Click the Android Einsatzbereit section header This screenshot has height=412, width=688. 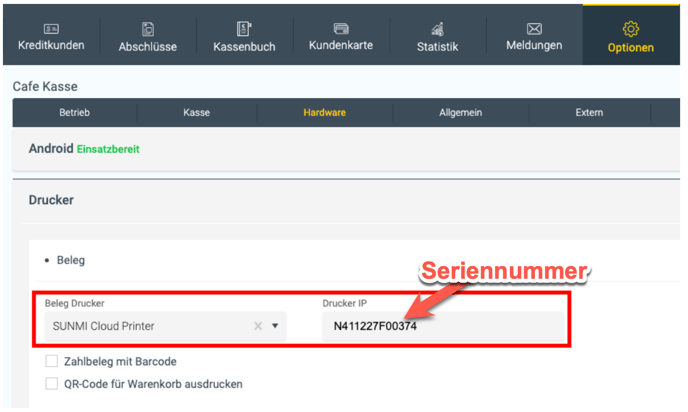click(x=84, y=149)
